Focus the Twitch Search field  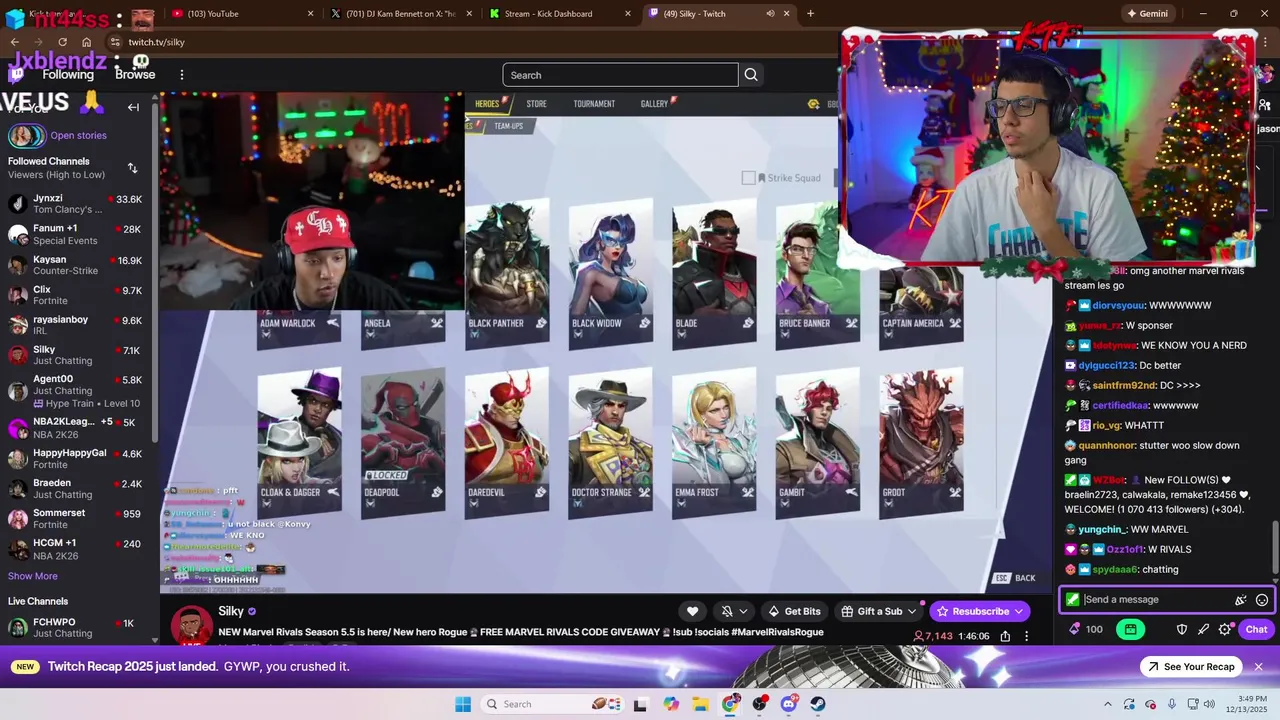(620, 75)
